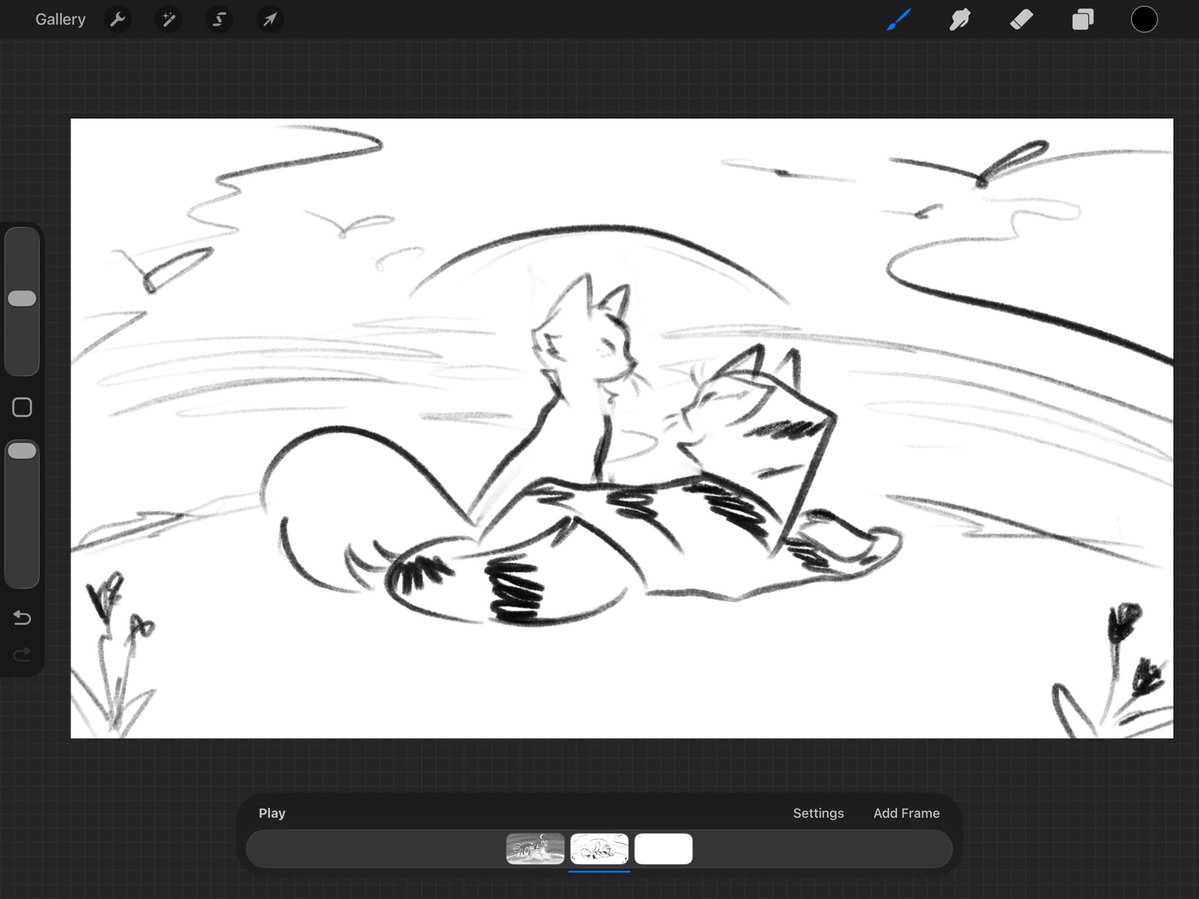Select the Transform arrow tool
Viewport: 1199px width, 899px height.
coord(269,19)
